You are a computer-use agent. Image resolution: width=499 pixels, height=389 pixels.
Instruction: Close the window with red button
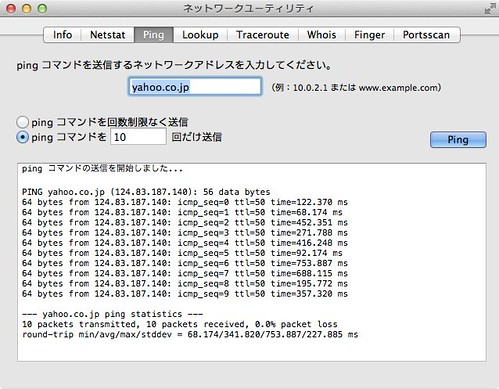pos(11,8)
